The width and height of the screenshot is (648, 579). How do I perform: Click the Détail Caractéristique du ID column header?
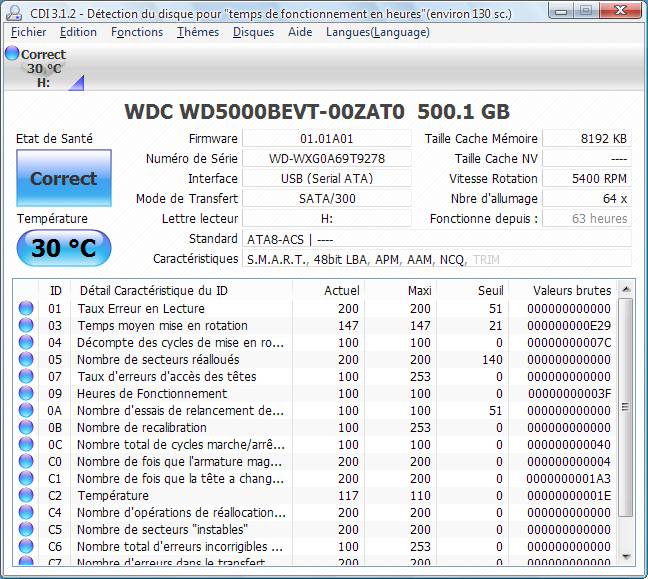pyautogui.click(x=181, y=291)
